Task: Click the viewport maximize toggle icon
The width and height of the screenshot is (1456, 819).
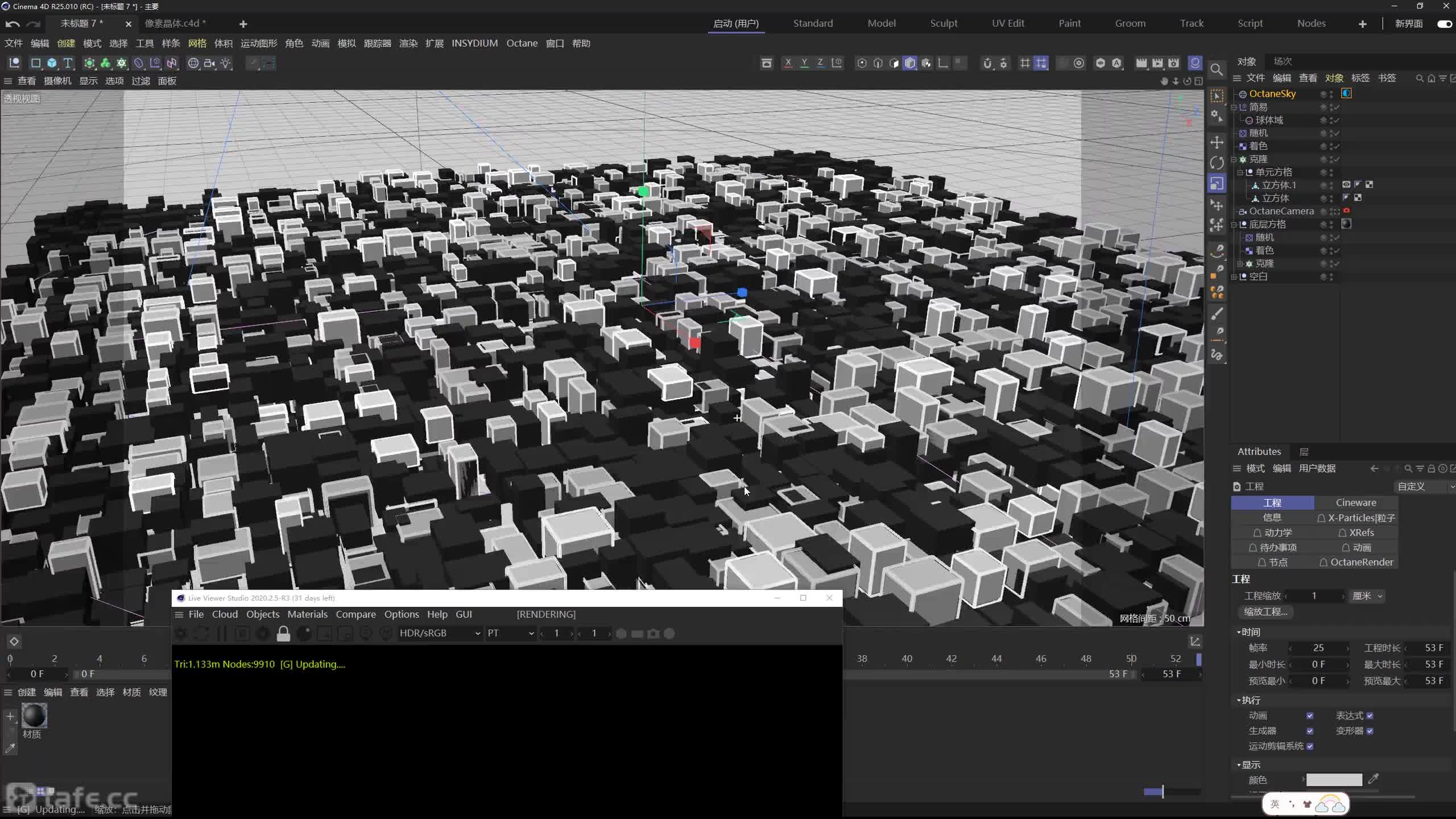Action: [1198, 81]
